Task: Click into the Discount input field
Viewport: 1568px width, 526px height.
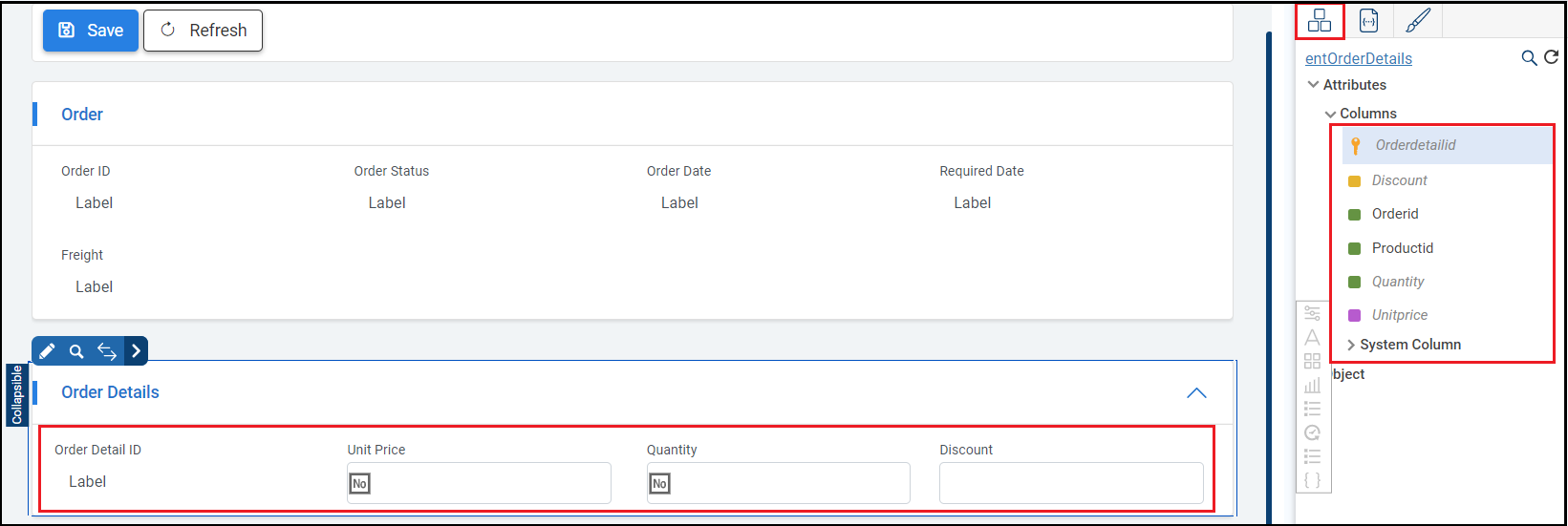Action: 1070,483
